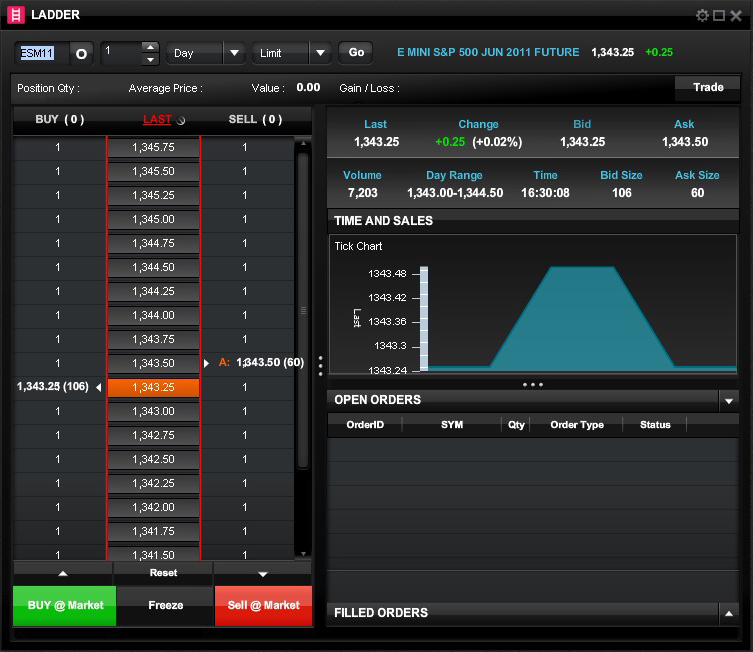Open the Limit order type dropdown
Viewport: 753px width, 652px height.
(x=320, y=53)
